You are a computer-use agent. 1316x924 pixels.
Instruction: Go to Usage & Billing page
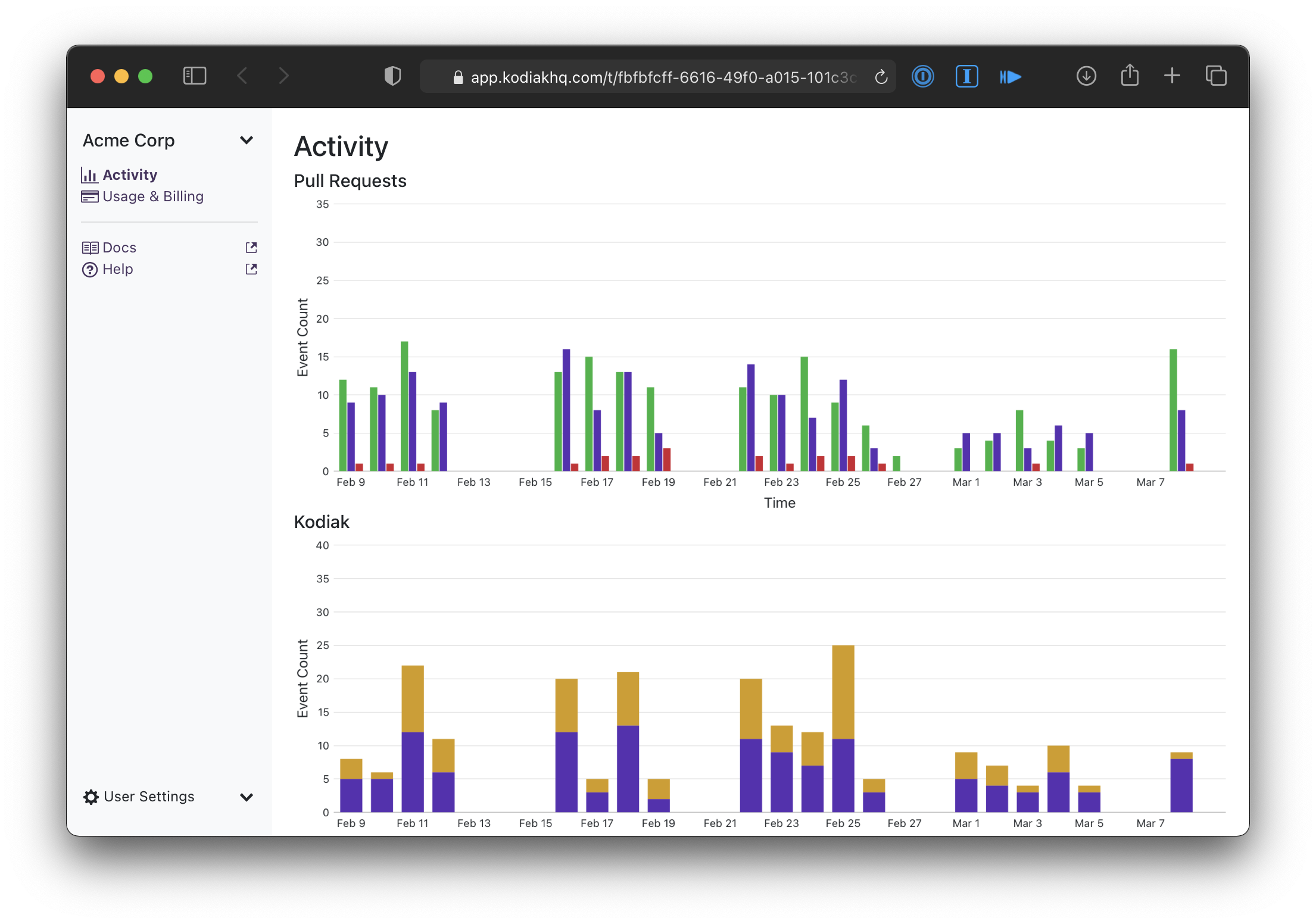pos(153,196)
